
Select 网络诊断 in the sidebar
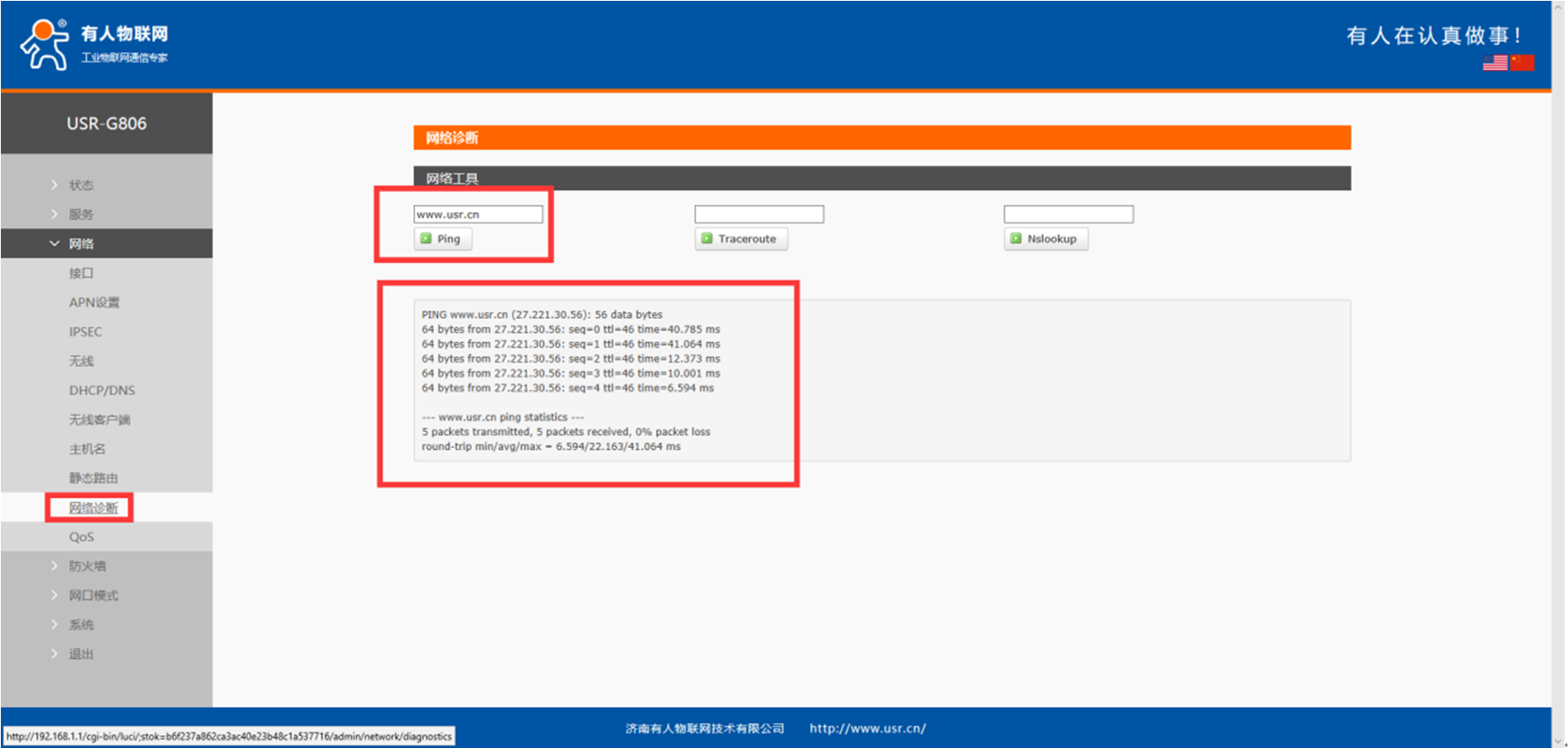pos(93,508)
